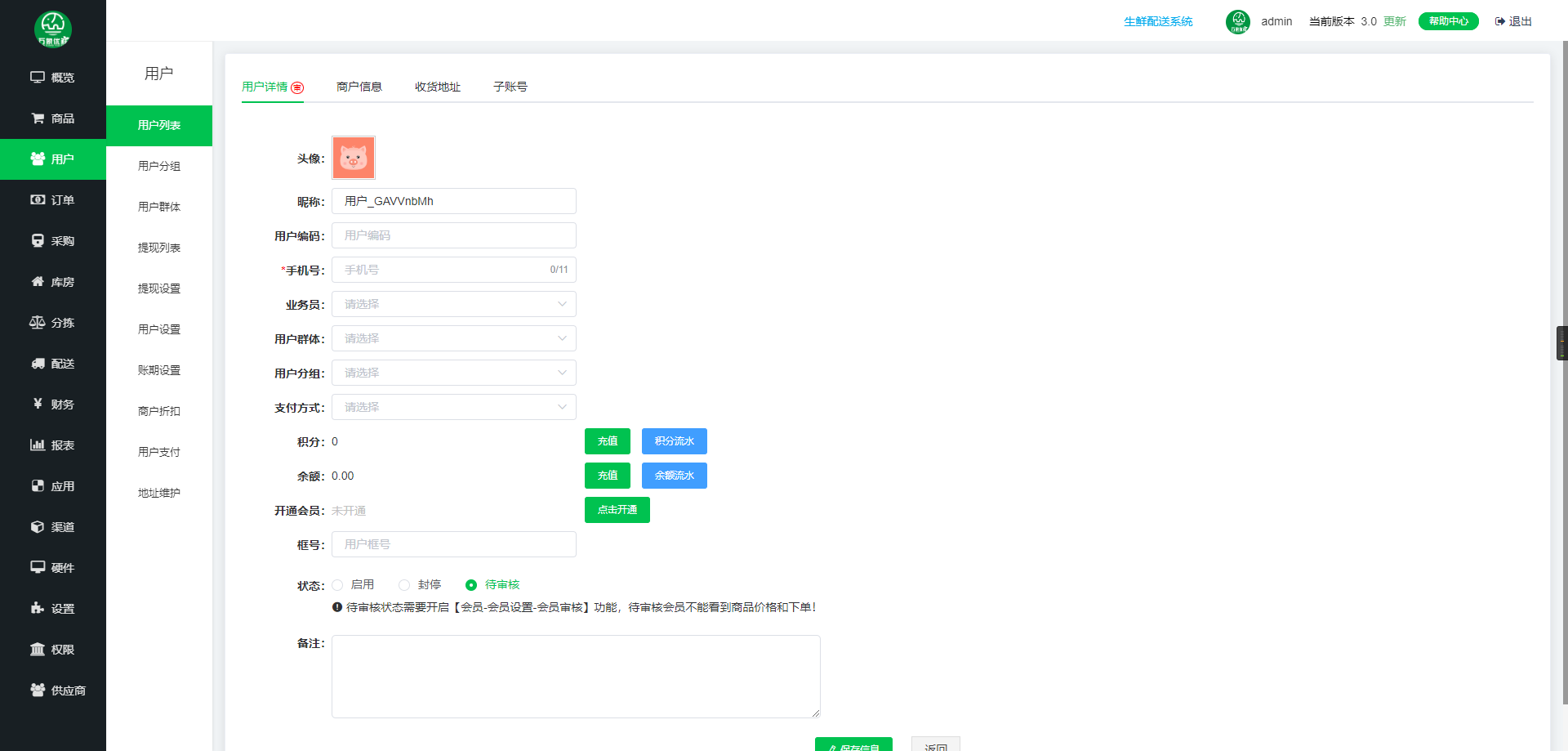1568x751 pixels.
Task: Open the 用户群体 dropdown list
Action: tap(453, 338)
